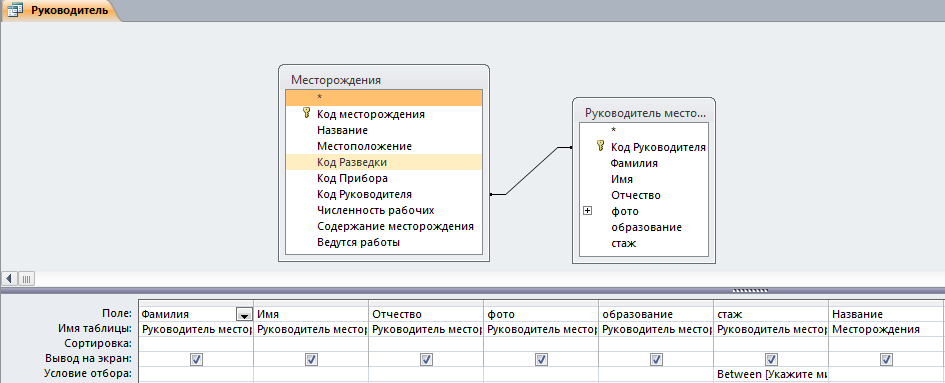945x383 pixels.
Task: Select the asterisk row in Месторождения table
Action: (x=384, y=97)
